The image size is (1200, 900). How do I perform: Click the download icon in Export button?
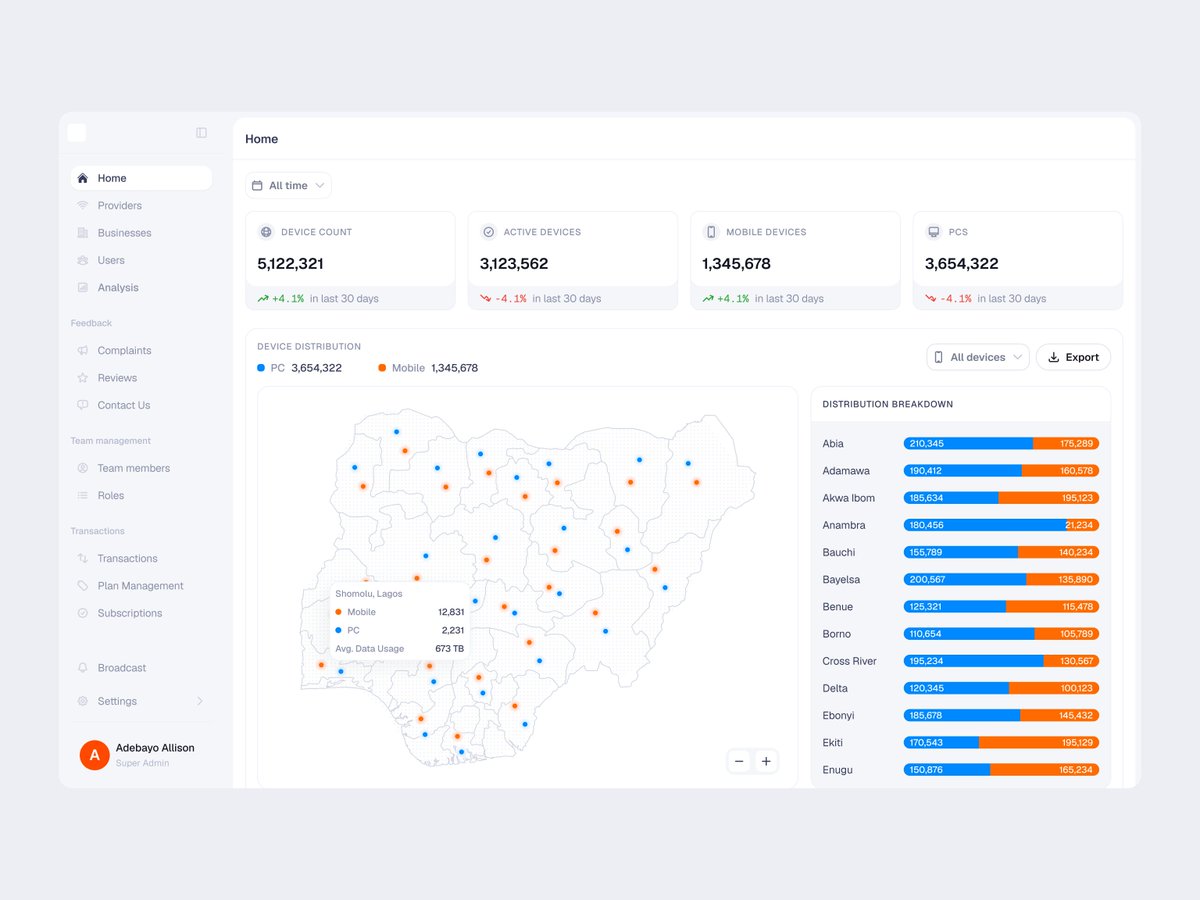(x=1054, y=357)
